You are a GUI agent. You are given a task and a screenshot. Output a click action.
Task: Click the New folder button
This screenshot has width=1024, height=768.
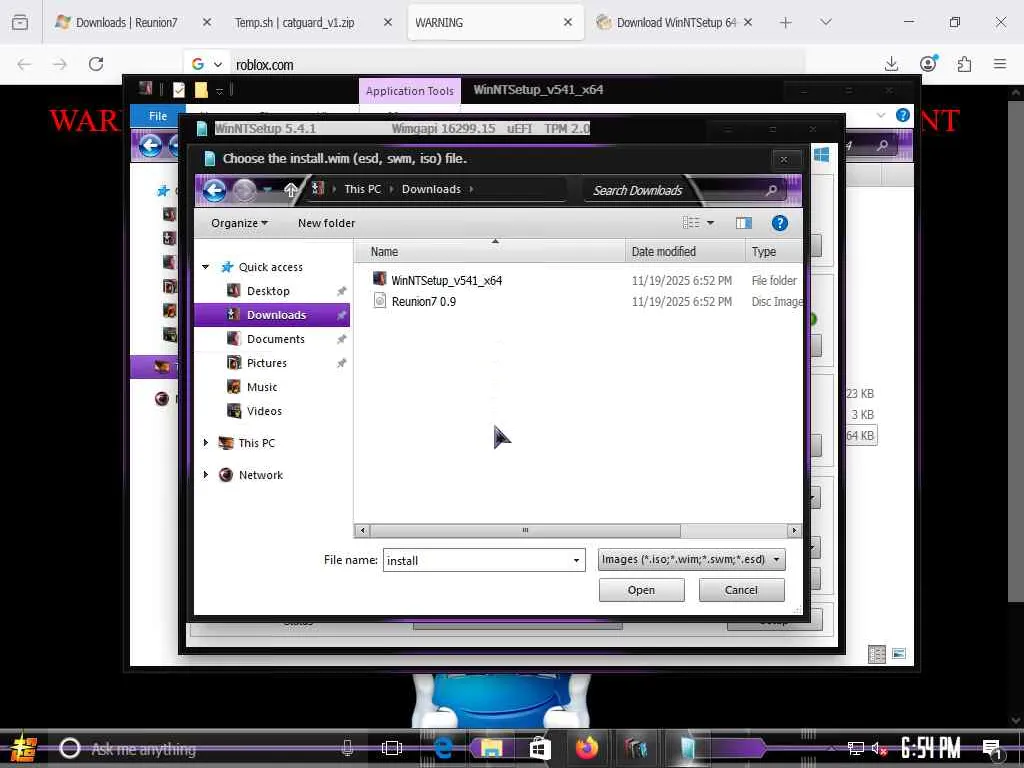[x=327, y=223]
